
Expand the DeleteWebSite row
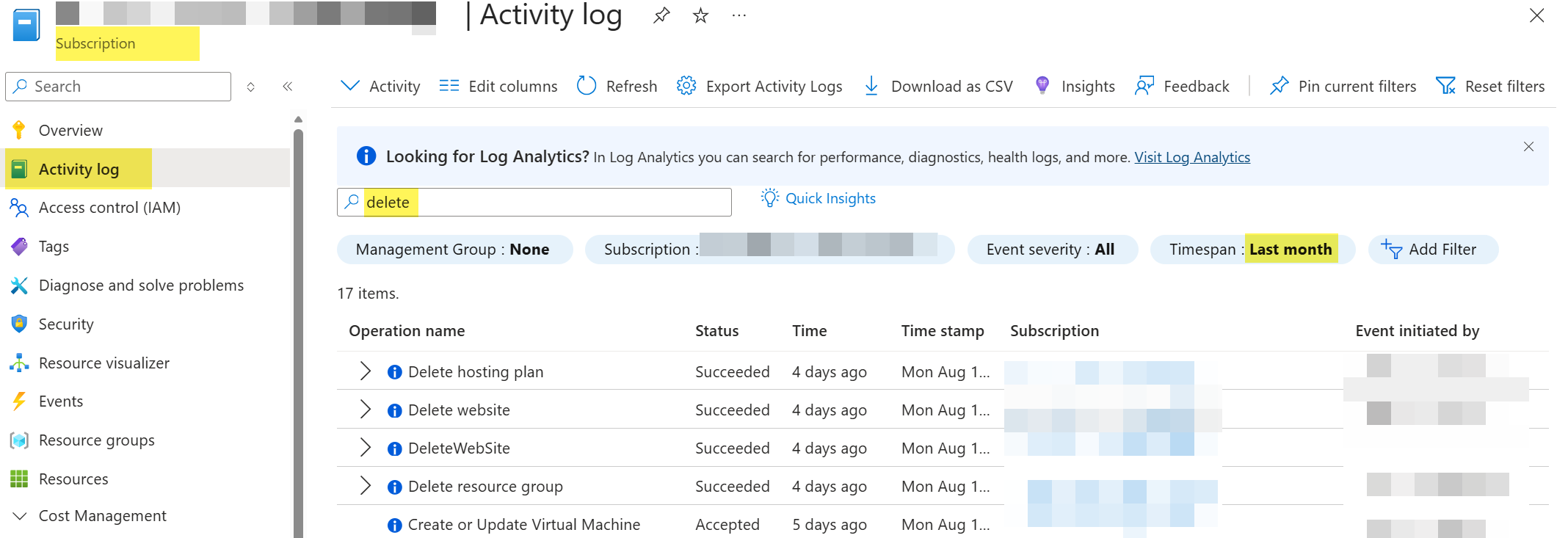click(x=365, y=448)
